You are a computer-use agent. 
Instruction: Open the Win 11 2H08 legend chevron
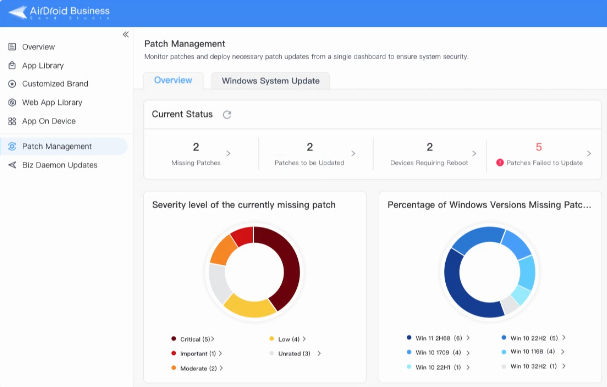coord(468,338)
